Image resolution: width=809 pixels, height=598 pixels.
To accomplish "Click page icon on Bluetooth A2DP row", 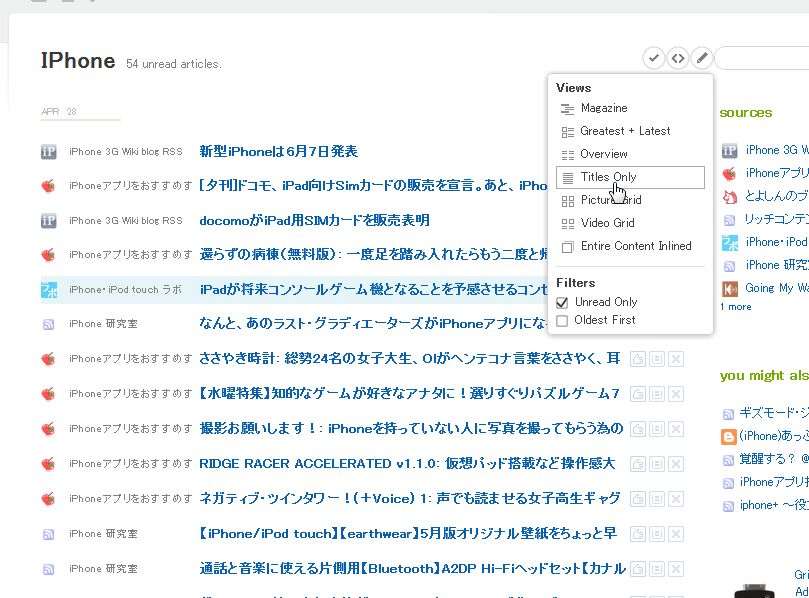I will [x=657, y=570].
